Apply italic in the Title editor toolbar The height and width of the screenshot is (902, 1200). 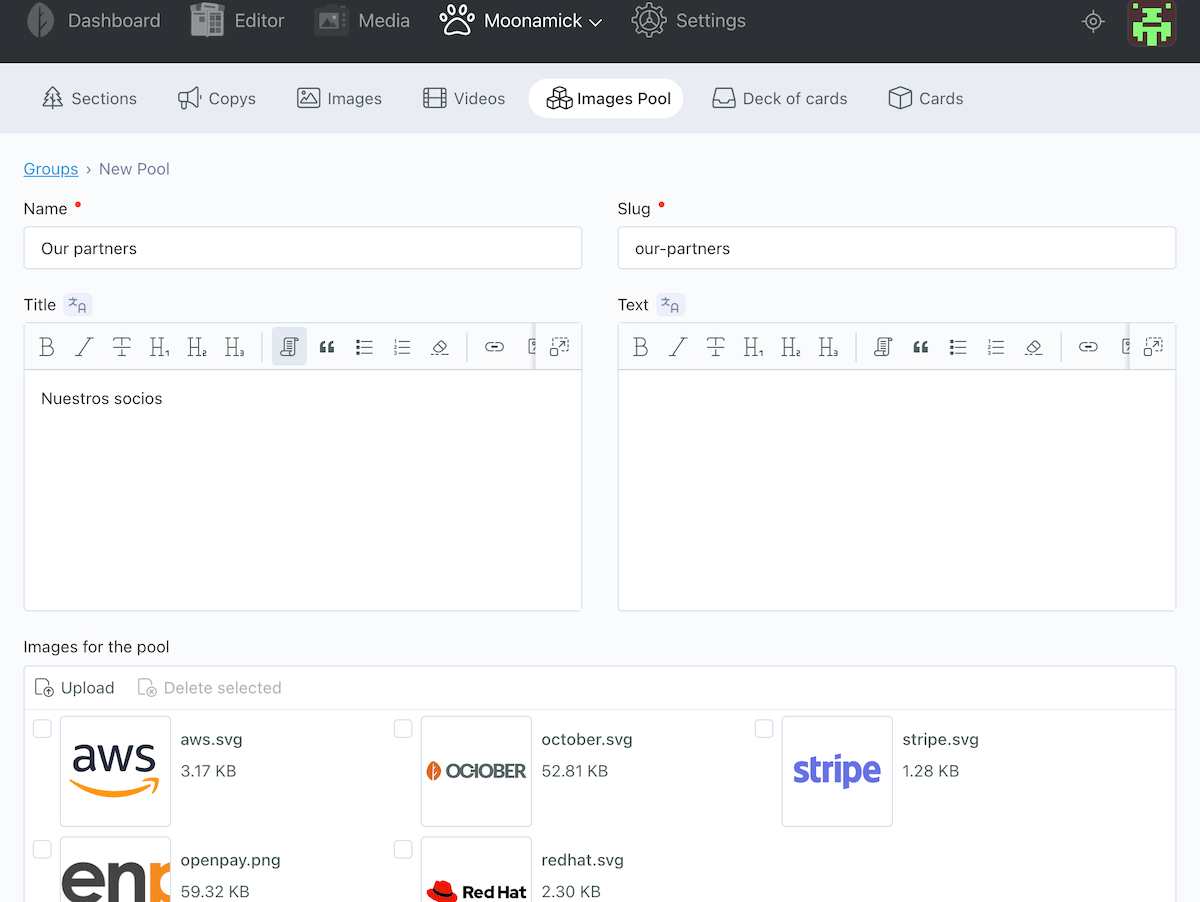click(x=84, y=347)
